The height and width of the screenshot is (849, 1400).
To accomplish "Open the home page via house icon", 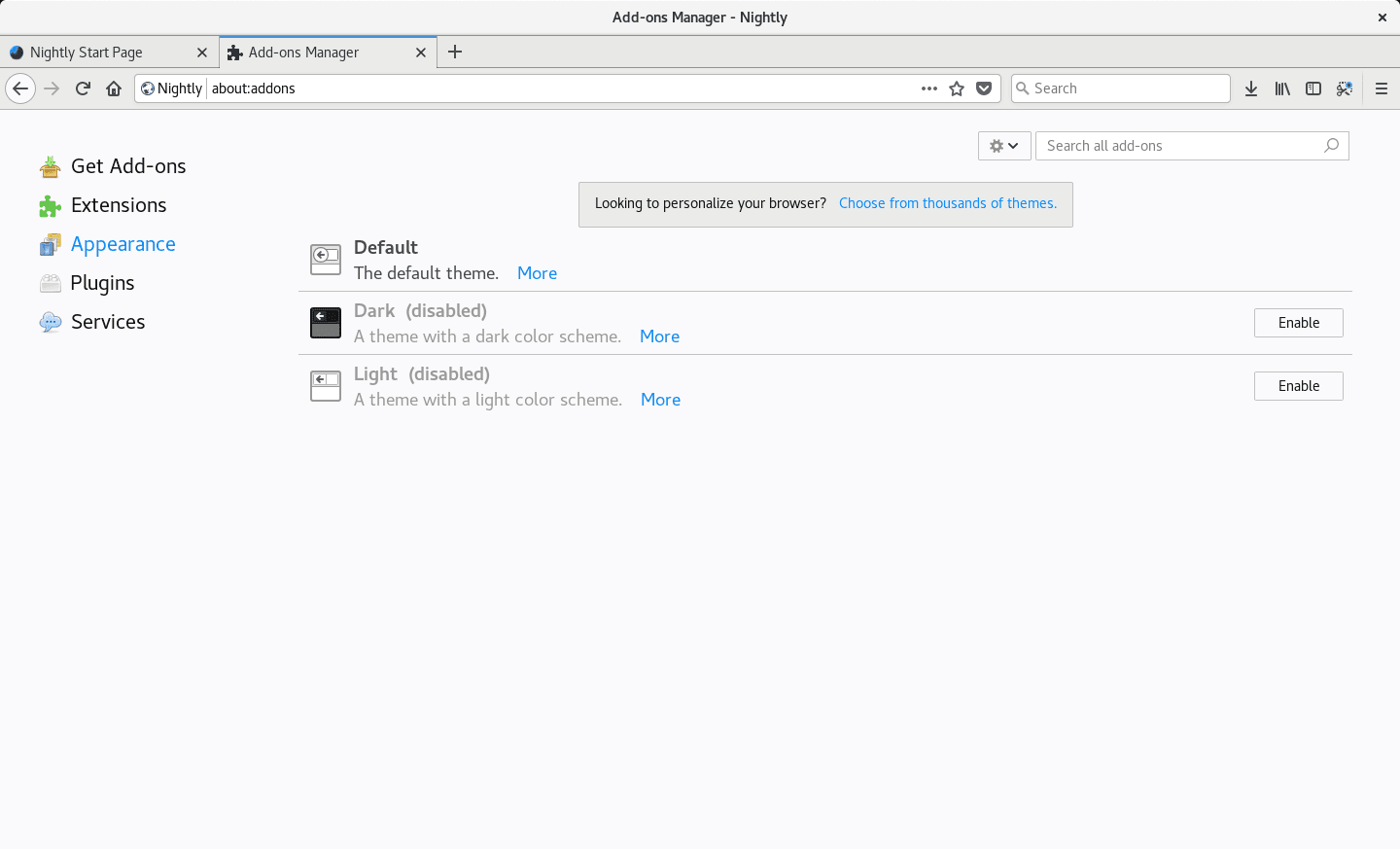I will point(114,88).
